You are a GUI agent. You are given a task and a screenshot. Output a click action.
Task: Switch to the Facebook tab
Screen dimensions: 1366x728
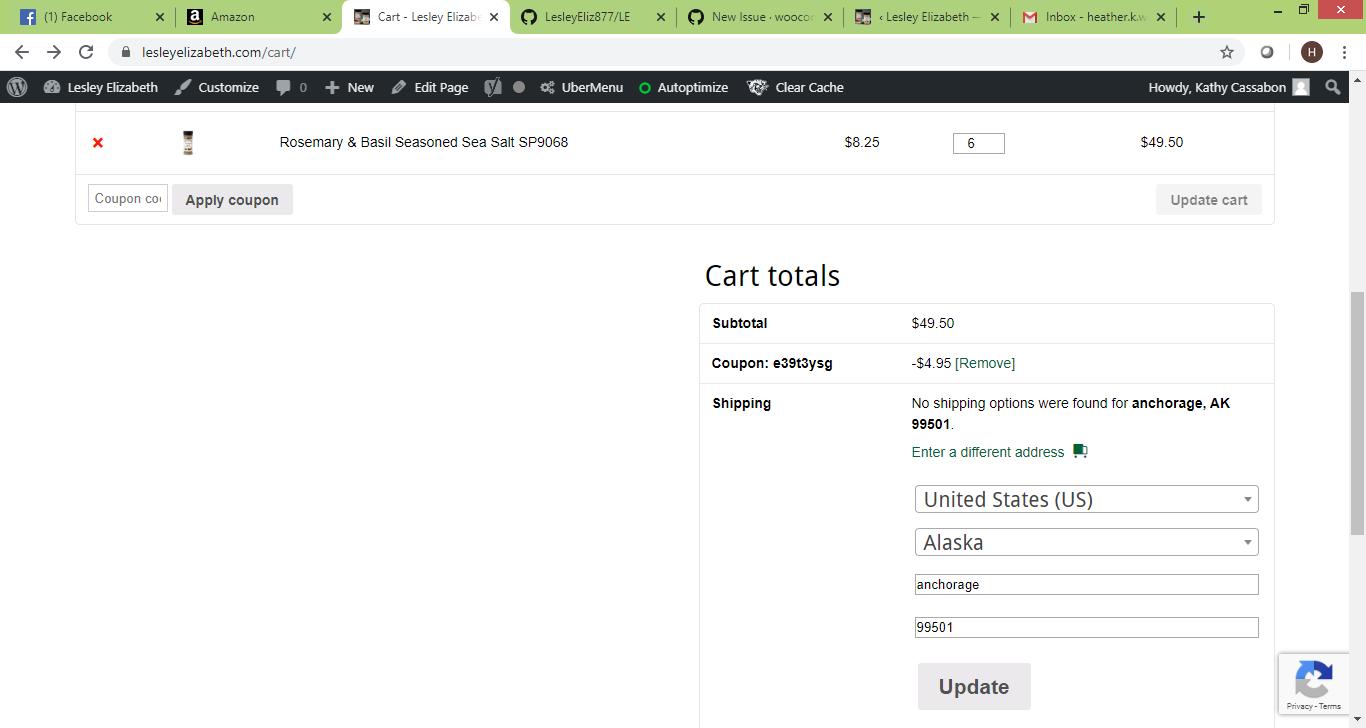92,17
